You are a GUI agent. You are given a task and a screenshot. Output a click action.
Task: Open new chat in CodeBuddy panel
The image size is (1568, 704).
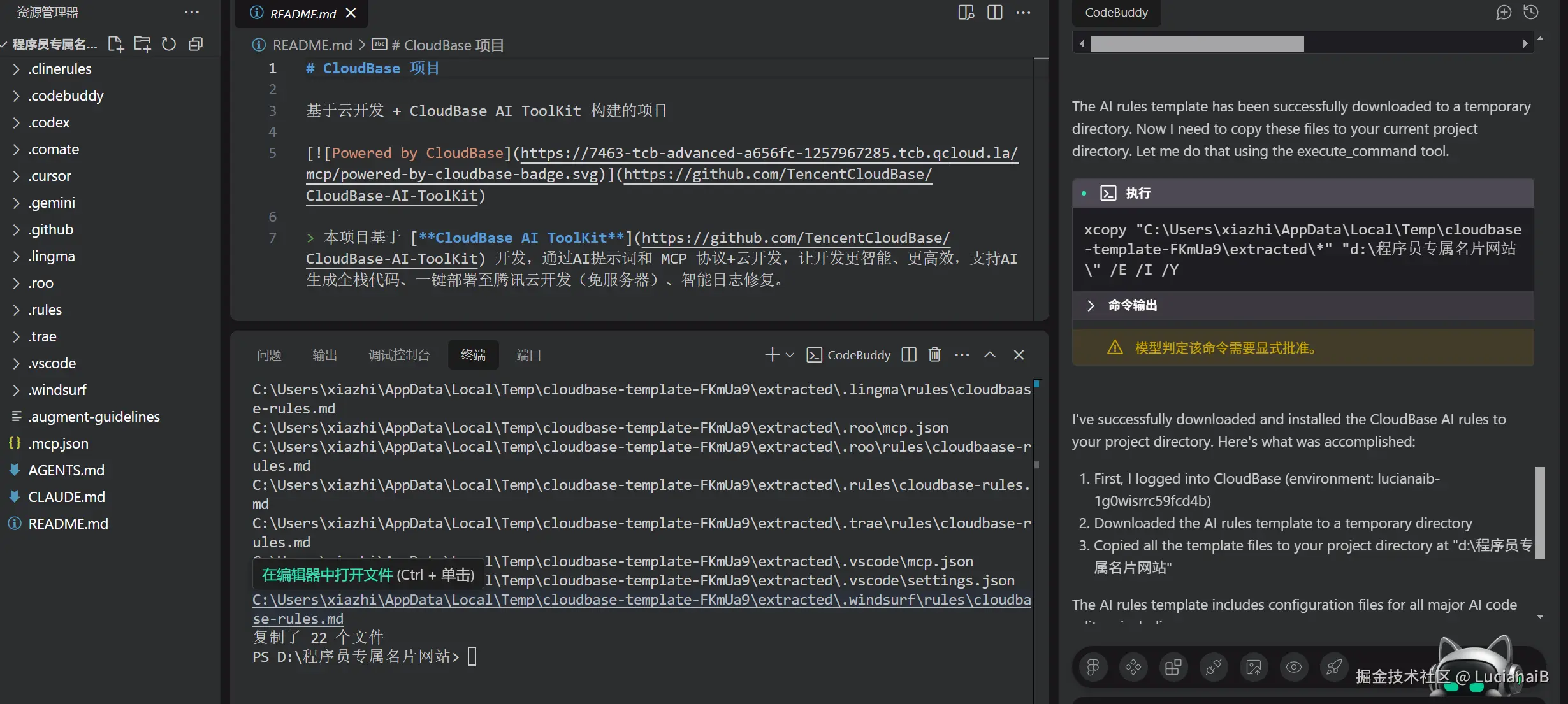click(1504, 13)
